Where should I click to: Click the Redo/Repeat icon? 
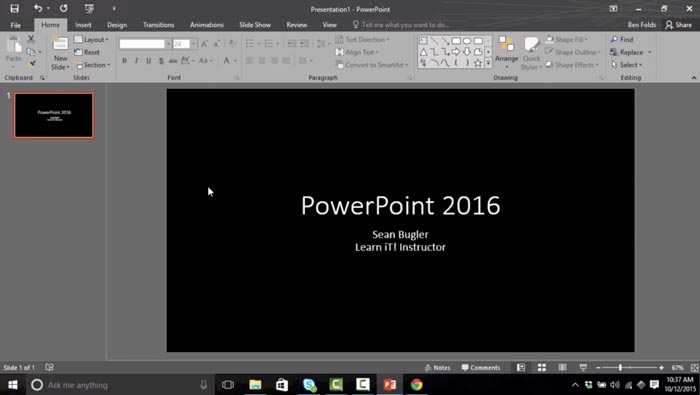coord(63,8)
